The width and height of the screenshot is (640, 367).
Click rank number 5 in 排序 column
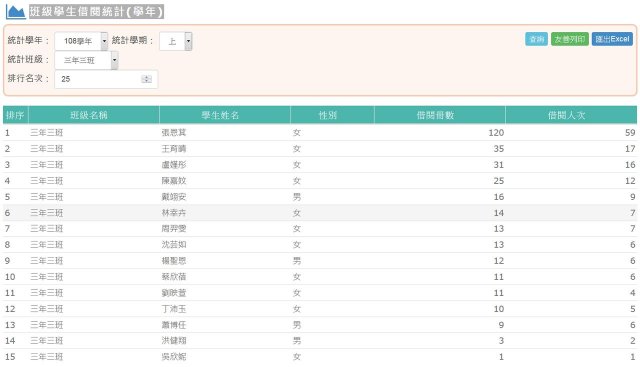click(7, 197)
